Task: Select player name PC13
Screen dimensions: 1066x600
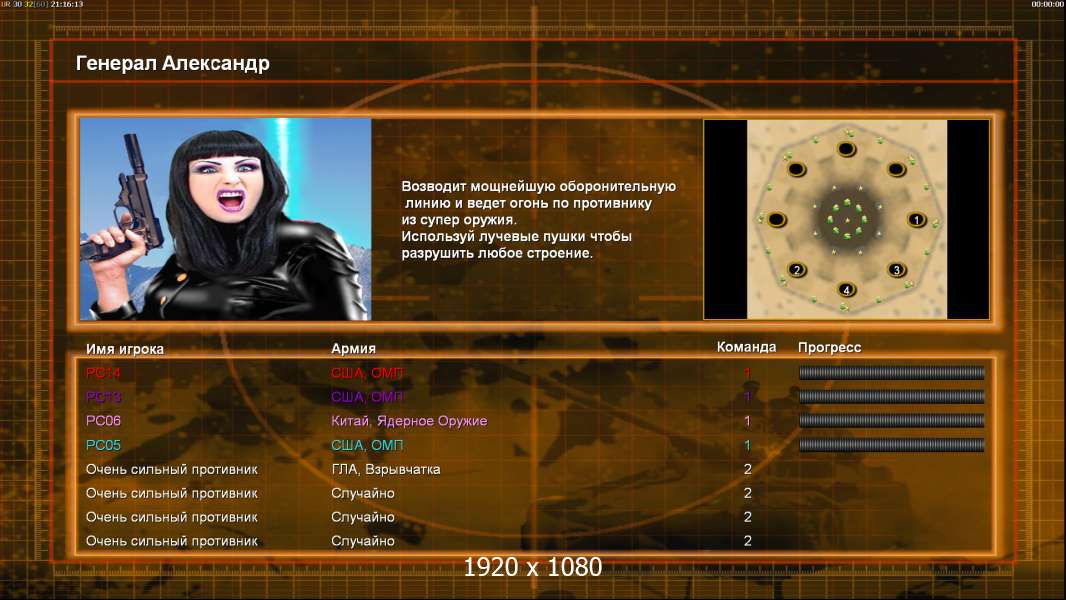Action: pos(103,397)
